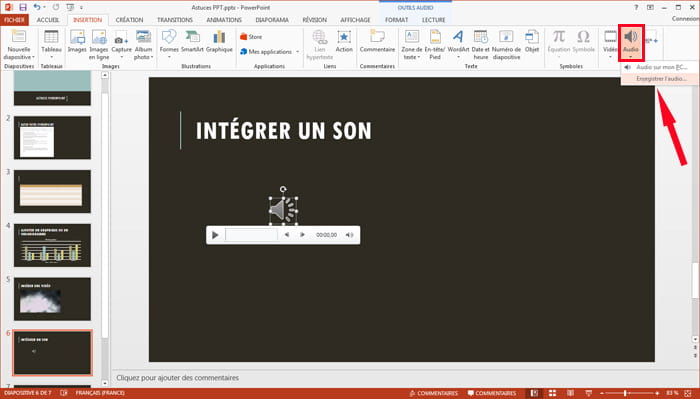Click the Lien hypertexte icon
This screenshot has width=700, height=399.
pos(320,45)
